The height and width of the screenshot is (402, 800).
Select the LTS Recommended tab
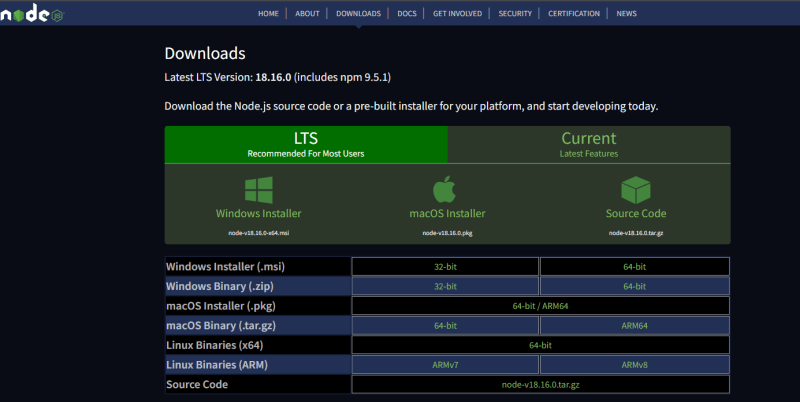[x=306, y=145]
